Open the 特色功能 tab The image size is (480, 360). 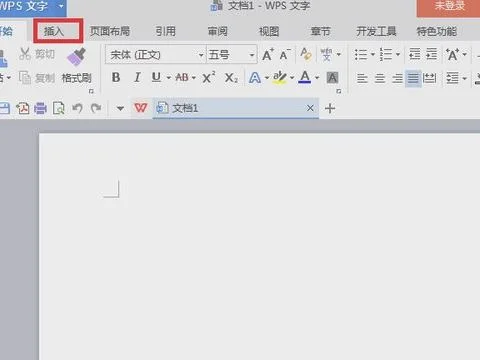click(436, 32)
